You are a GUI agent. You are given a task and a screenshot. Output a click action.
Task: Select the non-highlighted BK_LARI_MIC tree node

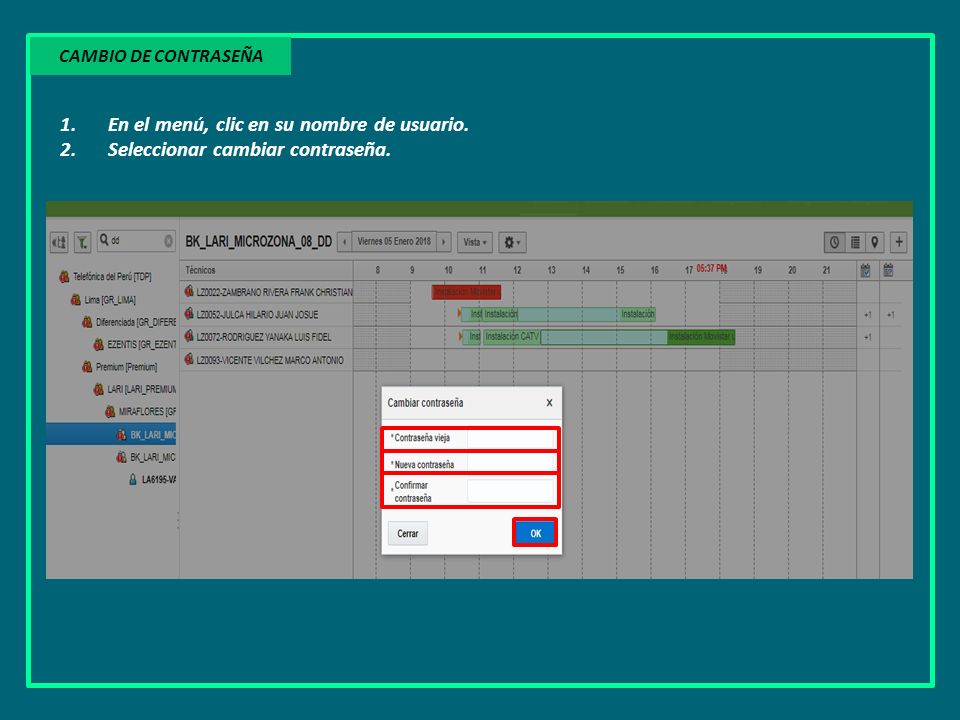[x=153, y=457]
